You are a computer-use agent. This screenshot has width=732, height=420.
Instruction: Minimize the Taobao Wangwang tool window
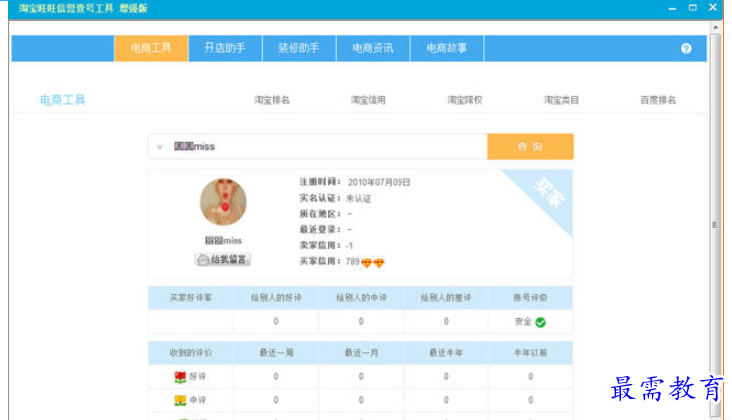tap(672, 8)
